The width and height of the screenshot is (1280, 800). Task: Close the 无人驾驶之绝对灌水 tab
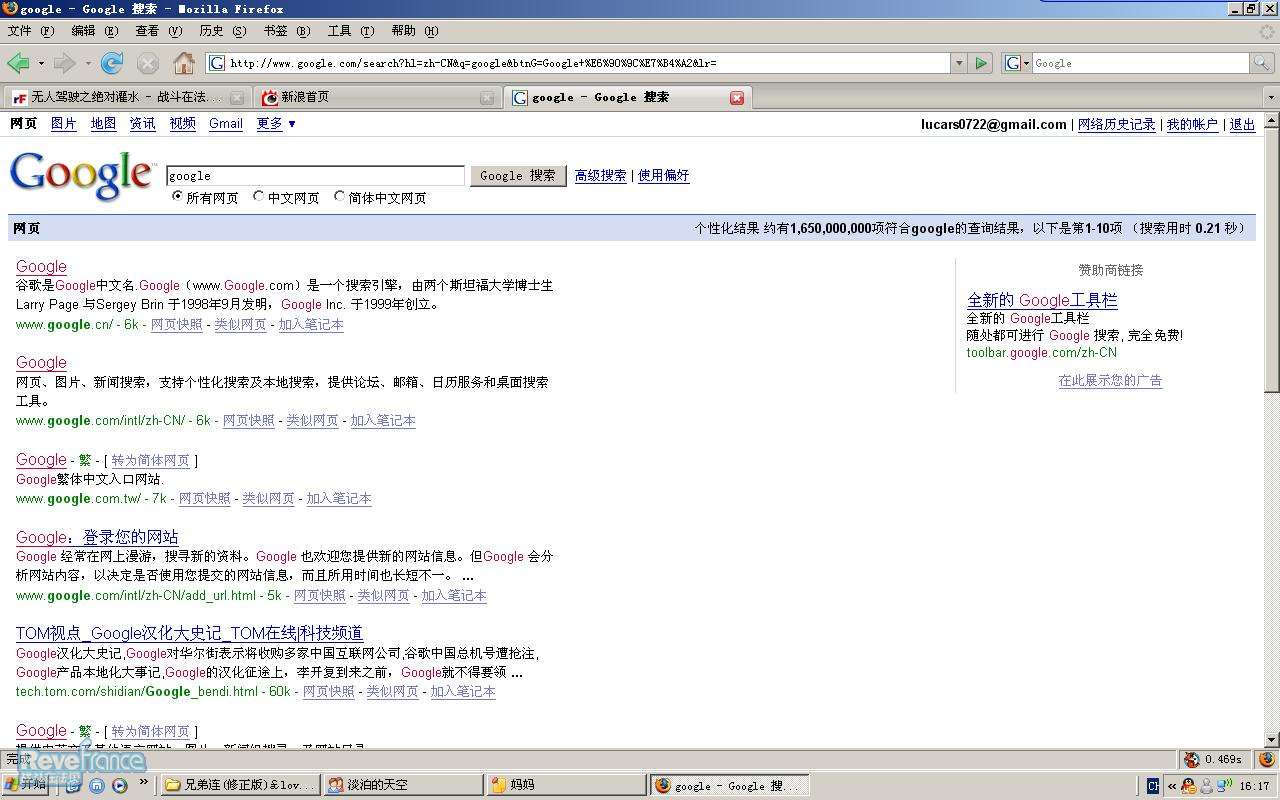pyautogui.click(x=237, y=97)
